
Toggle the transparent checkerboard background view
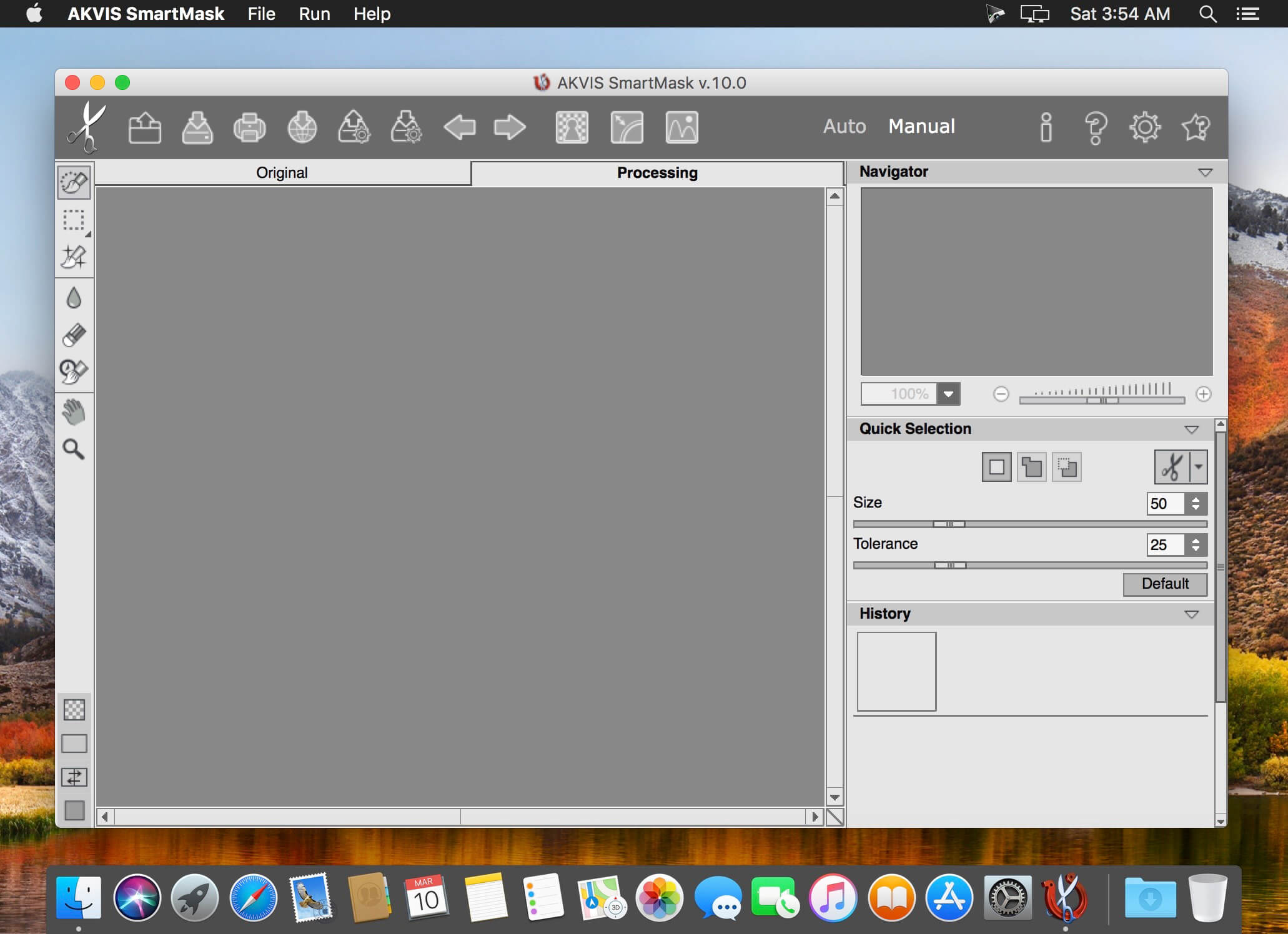point(74,710)
